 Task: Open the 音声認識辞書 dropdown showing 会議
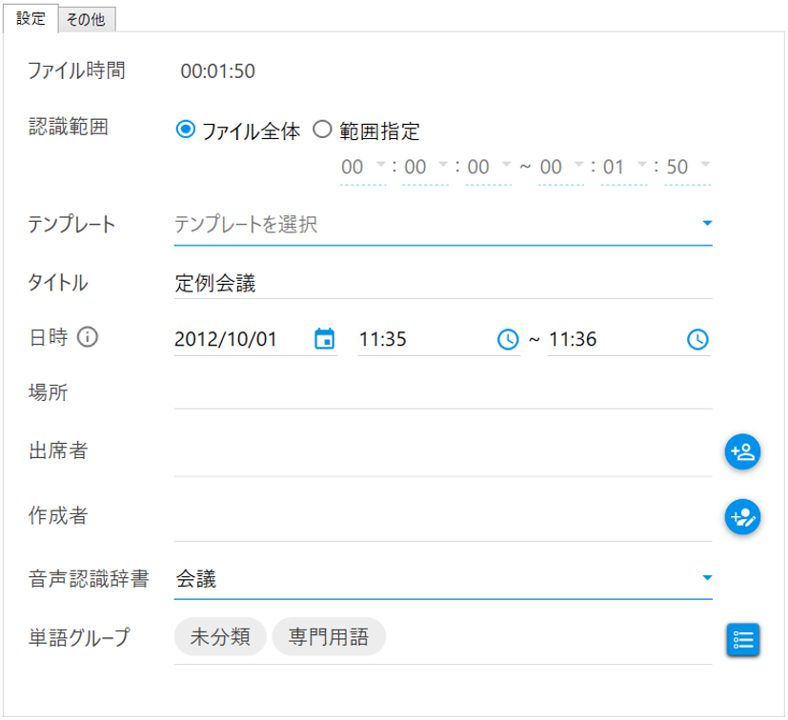click(x=443, y=579)
